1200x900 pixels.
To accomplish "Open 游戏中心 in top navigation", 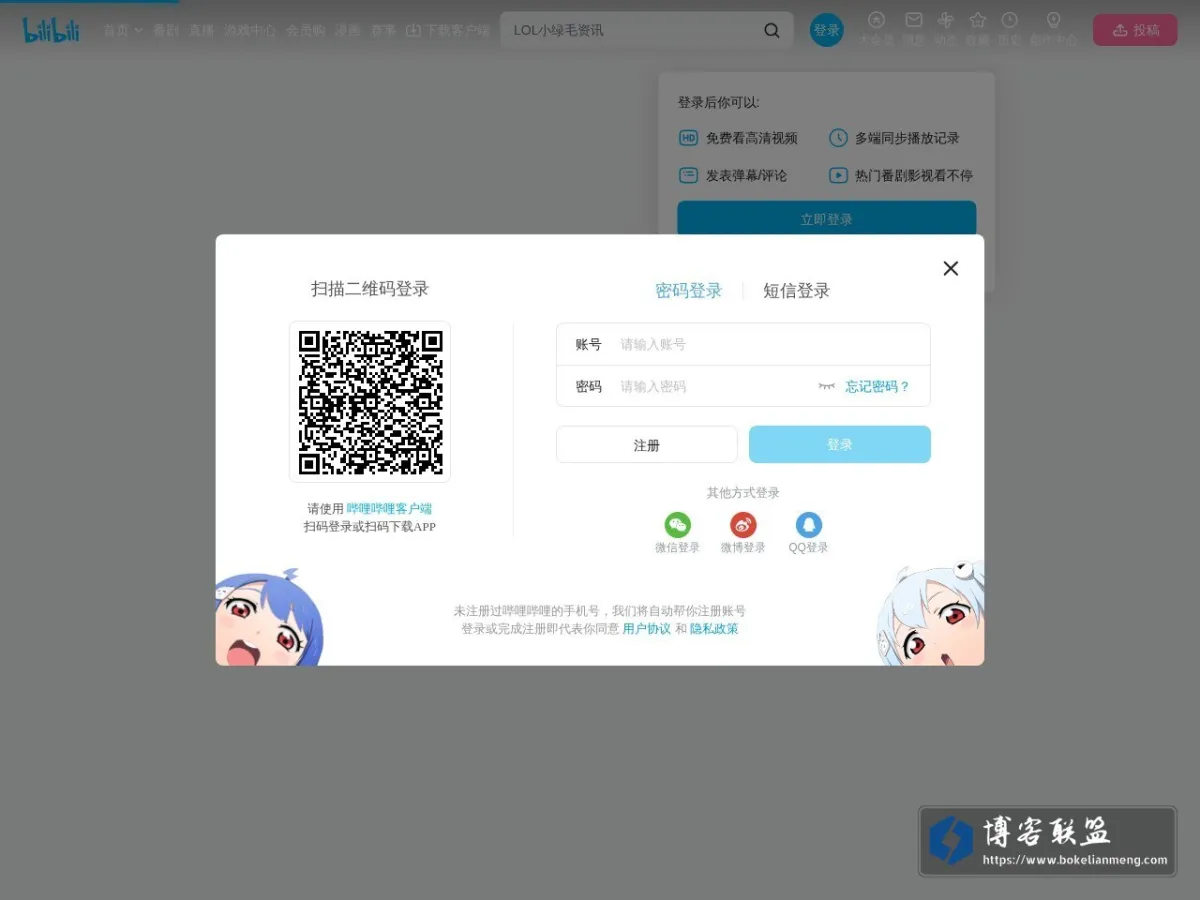I will (x=250, y=31).
